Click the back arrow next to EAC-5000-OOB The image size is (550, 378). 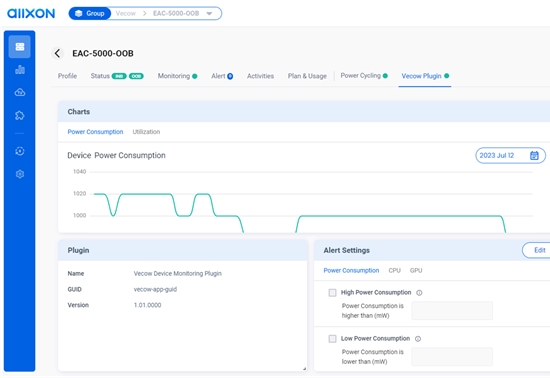click(x=58, y=53)
